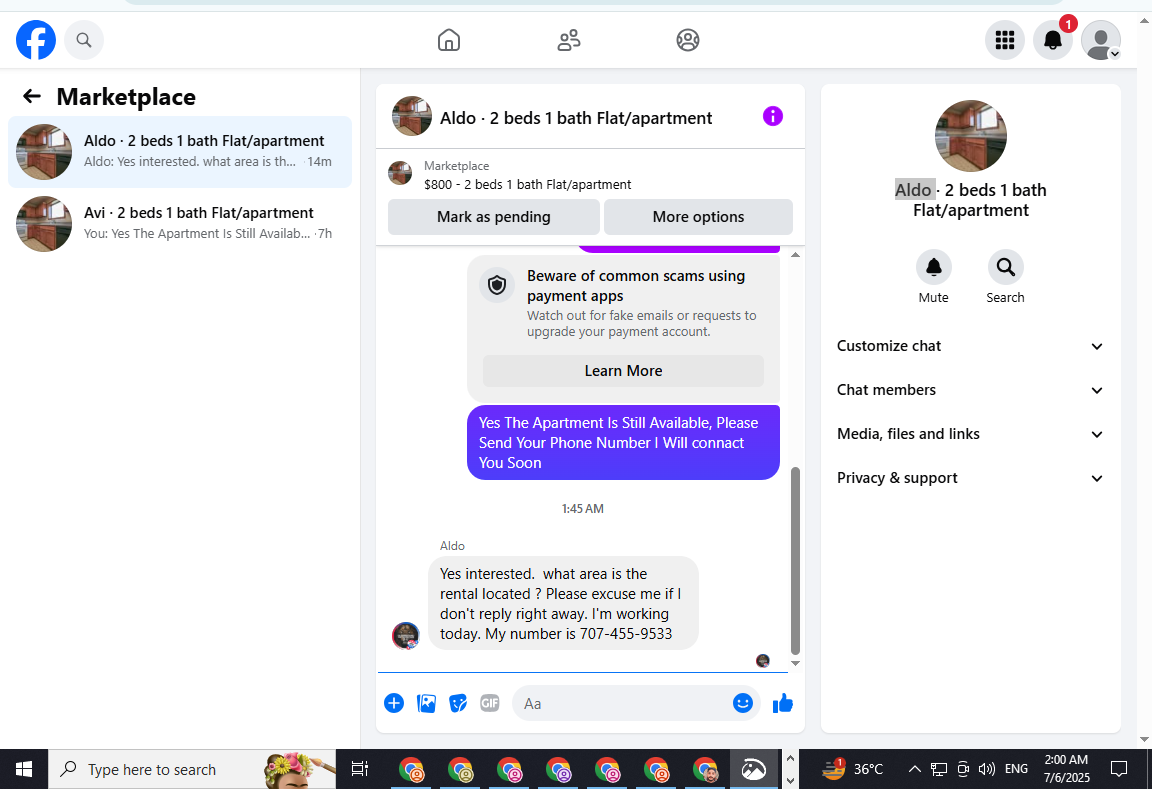
Task: Click Aldo's message with phone number
Action: 563,603
